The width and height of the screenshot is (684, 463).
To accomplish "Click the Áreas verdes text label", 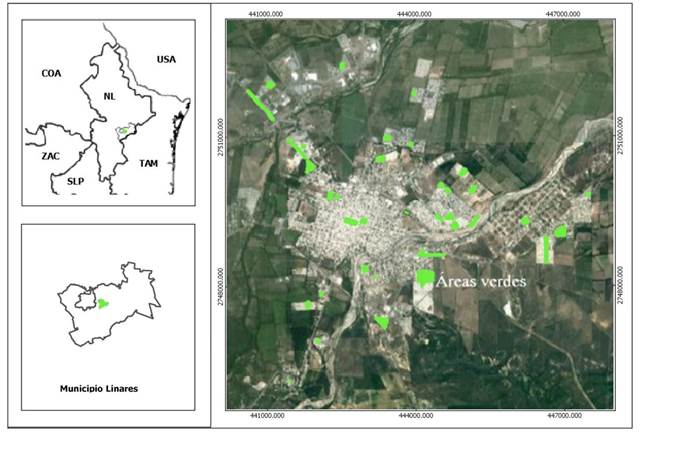I will coord(482,280).
